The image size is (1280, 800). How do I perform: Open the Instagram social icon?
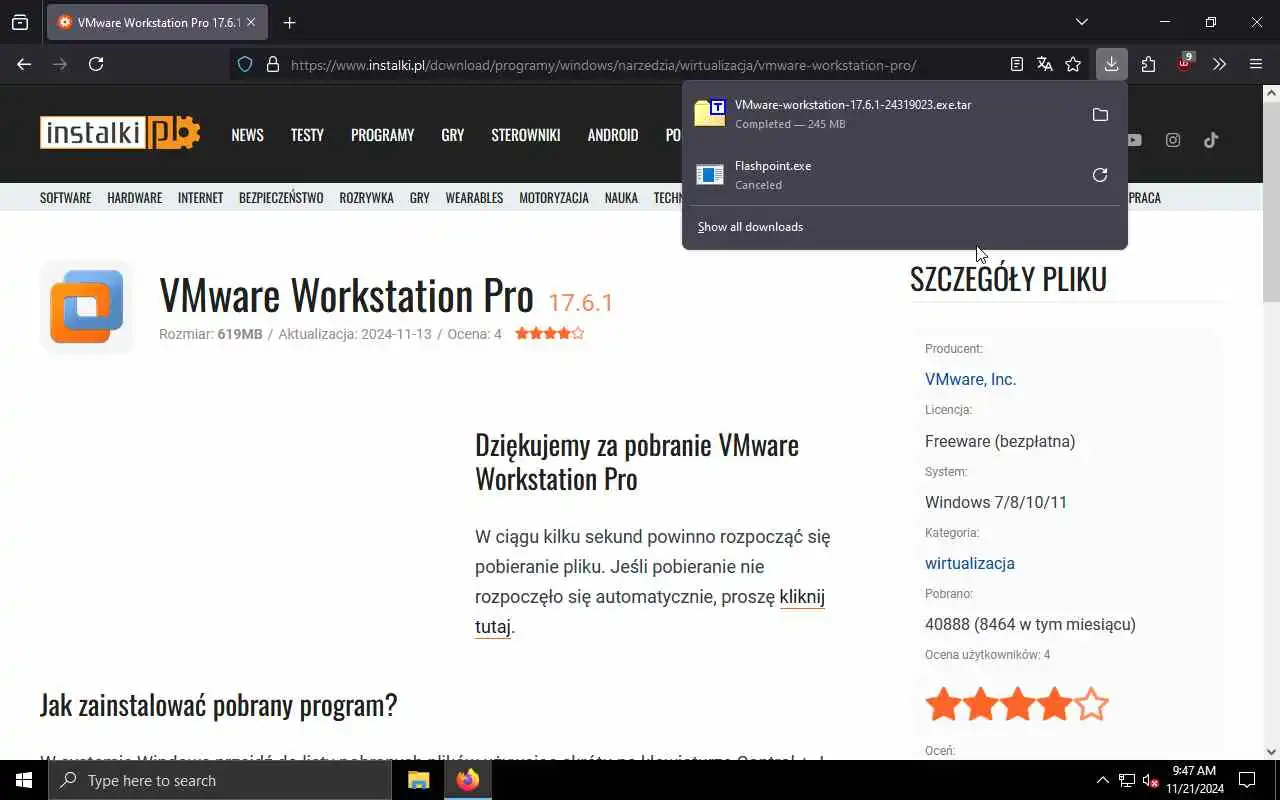point(1173,140)
